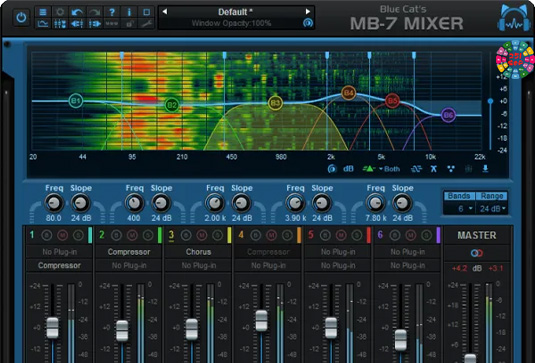Image resolution: width=535 pixels, height=363 pixels.
Task: Click the dB scale button under graph
Action: coord(348,169)
